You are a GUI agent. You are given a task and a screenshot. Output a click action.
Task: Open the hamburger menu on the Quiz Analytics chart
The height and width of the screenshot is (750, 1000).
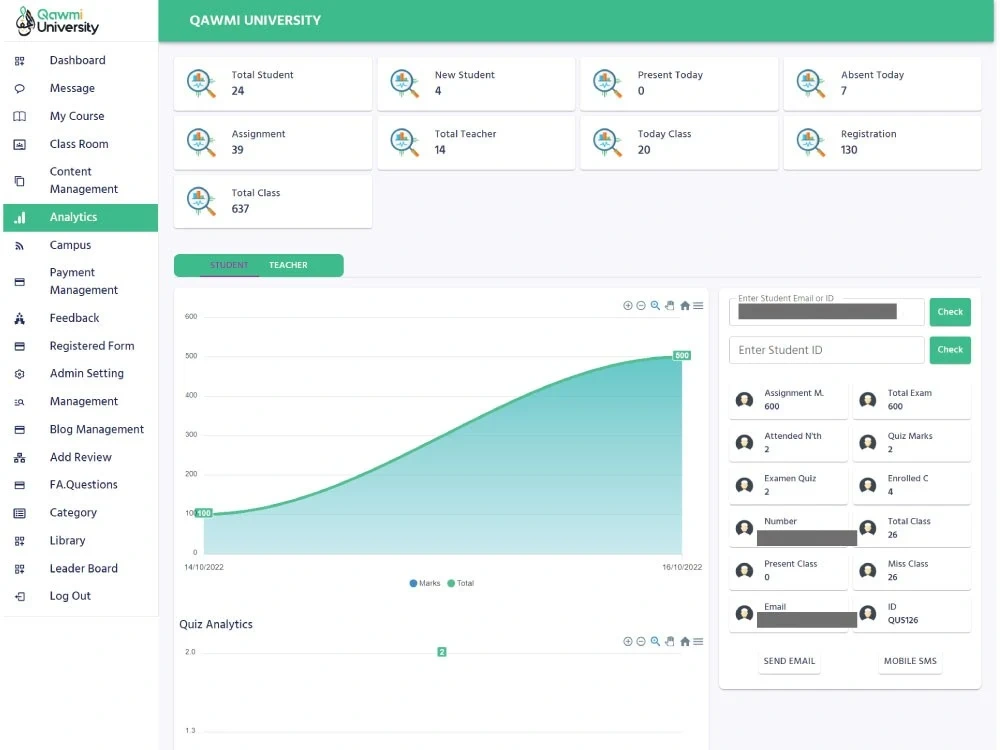click(x=696, y=641)
